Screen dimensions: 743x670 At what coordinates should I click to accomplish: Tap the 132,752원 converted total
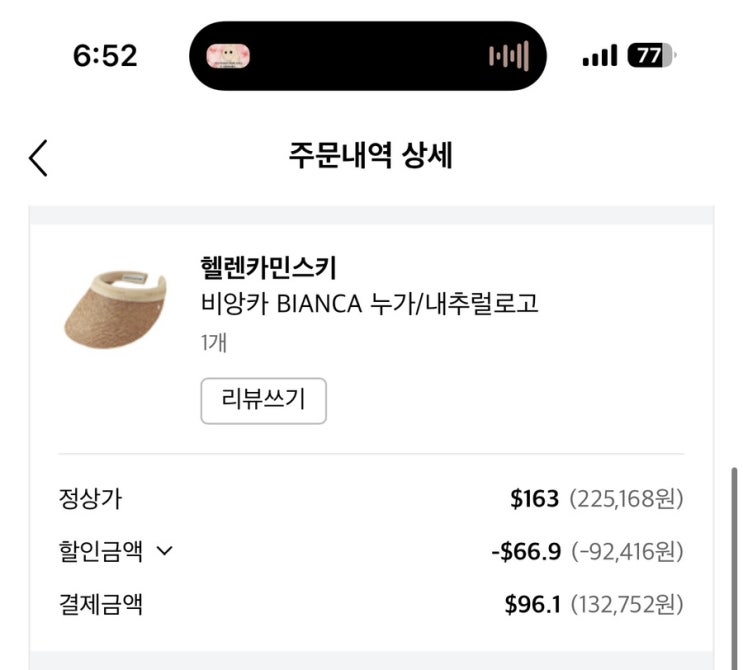click(626, 604)
